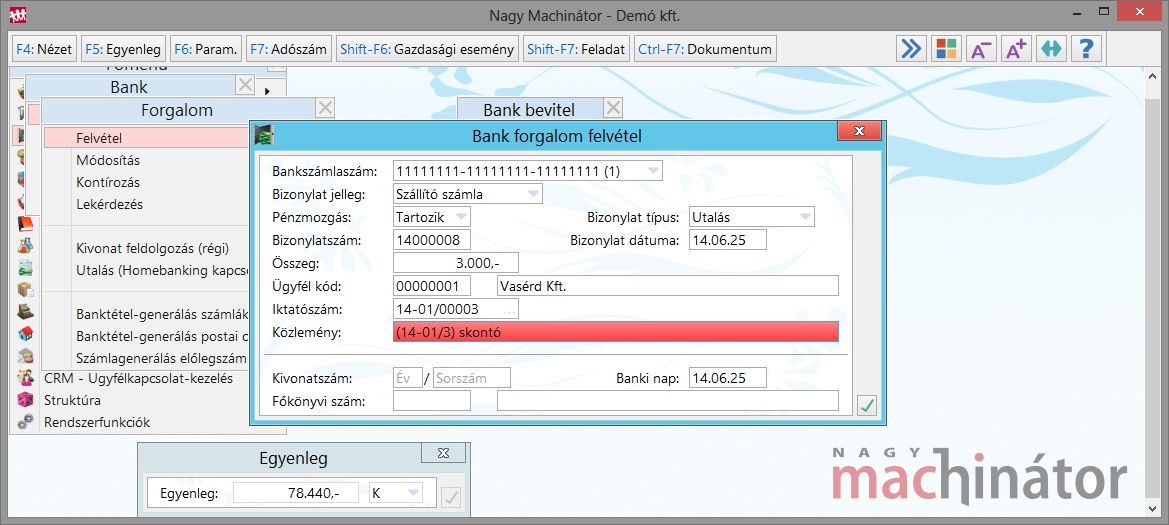Close the Egyenleg panel
Viewport: 1169px width, 525px height.
pyautogui.click(x=444, y=453)
